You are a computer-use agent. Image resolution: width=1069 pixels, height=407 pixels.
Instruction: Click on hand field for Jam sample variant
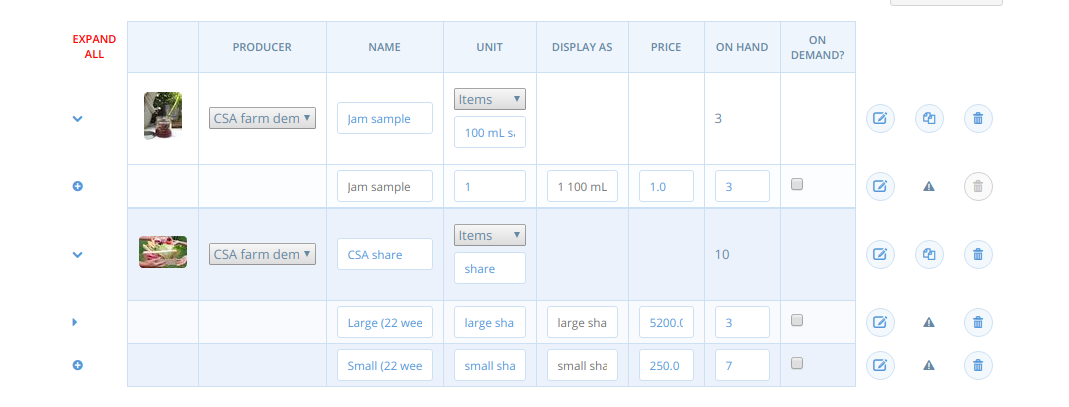click(x=742, y=186)
